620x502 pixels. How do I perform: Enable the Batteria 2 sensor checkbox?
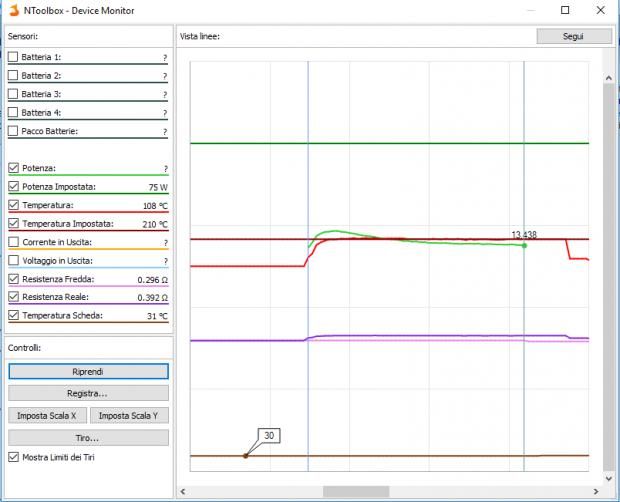coord(13,75)
